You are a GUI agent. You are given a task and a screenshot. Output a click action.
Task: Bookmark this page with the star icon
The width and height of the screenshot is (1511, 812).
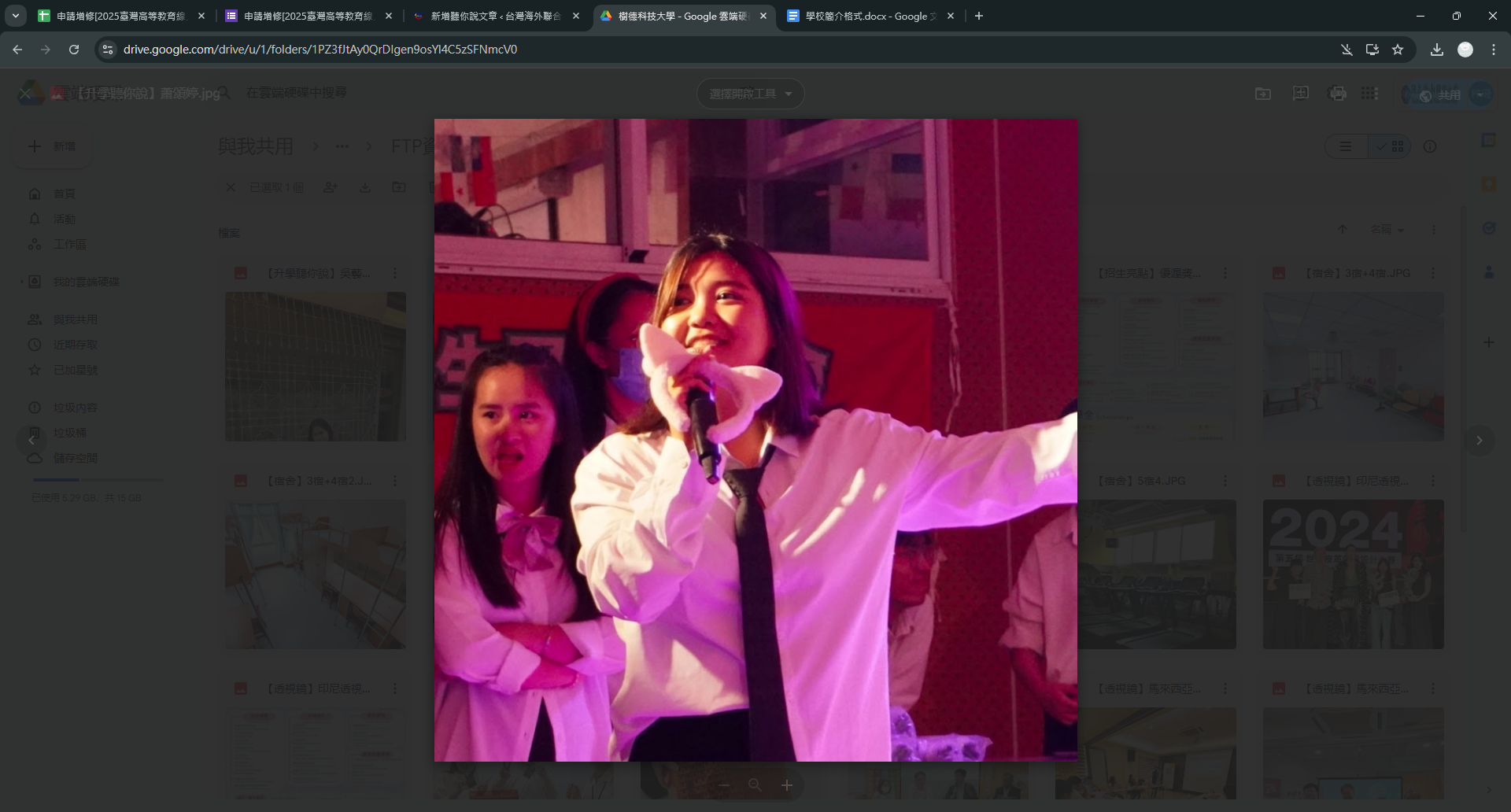point(1398,50)
